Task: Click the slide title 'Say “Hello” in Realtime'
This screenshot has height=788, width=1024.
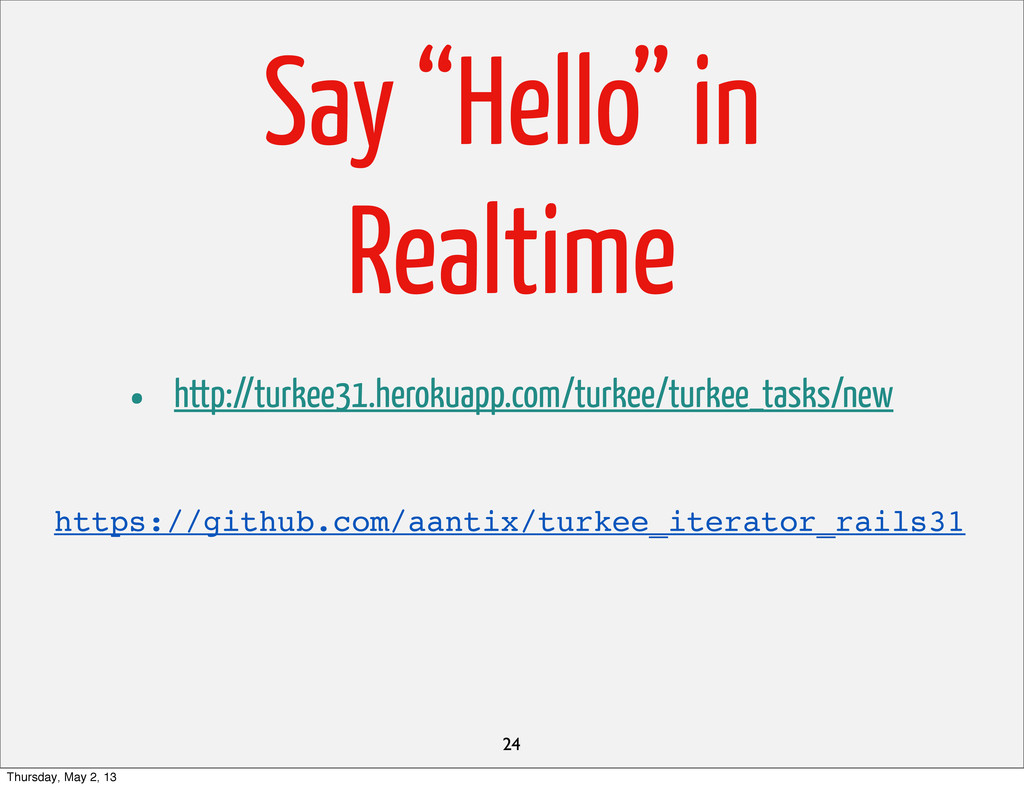Action: (511, 172)
